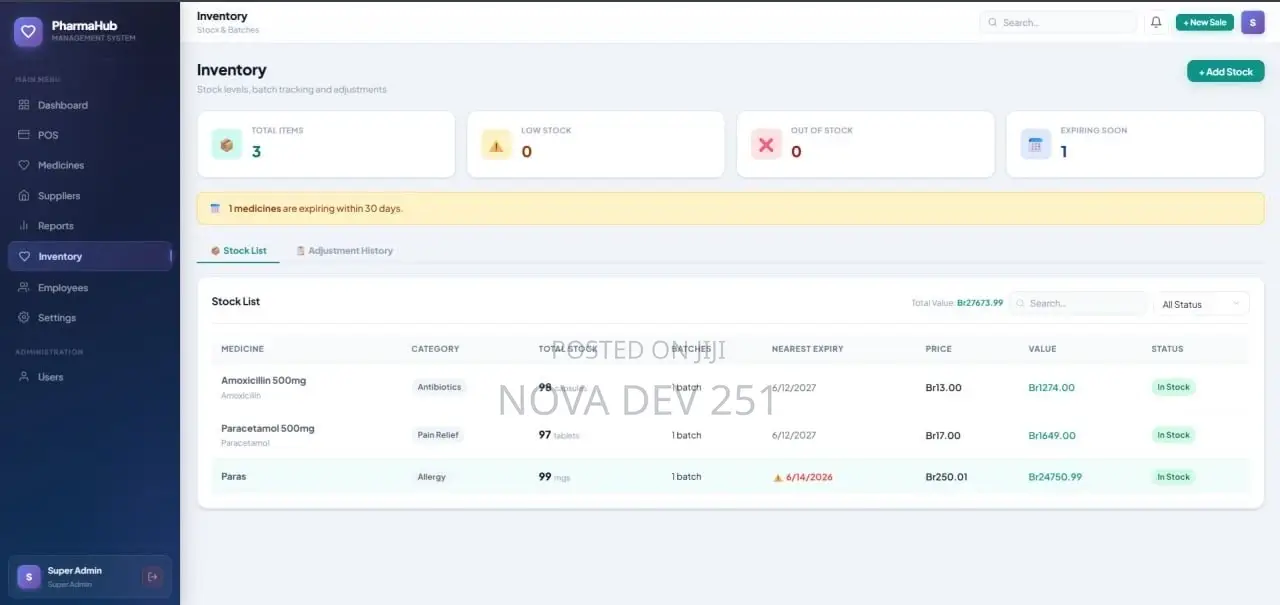Click the VALUE column header
The height and width of the screenshot is (605, 1280).
[1042, 349]
